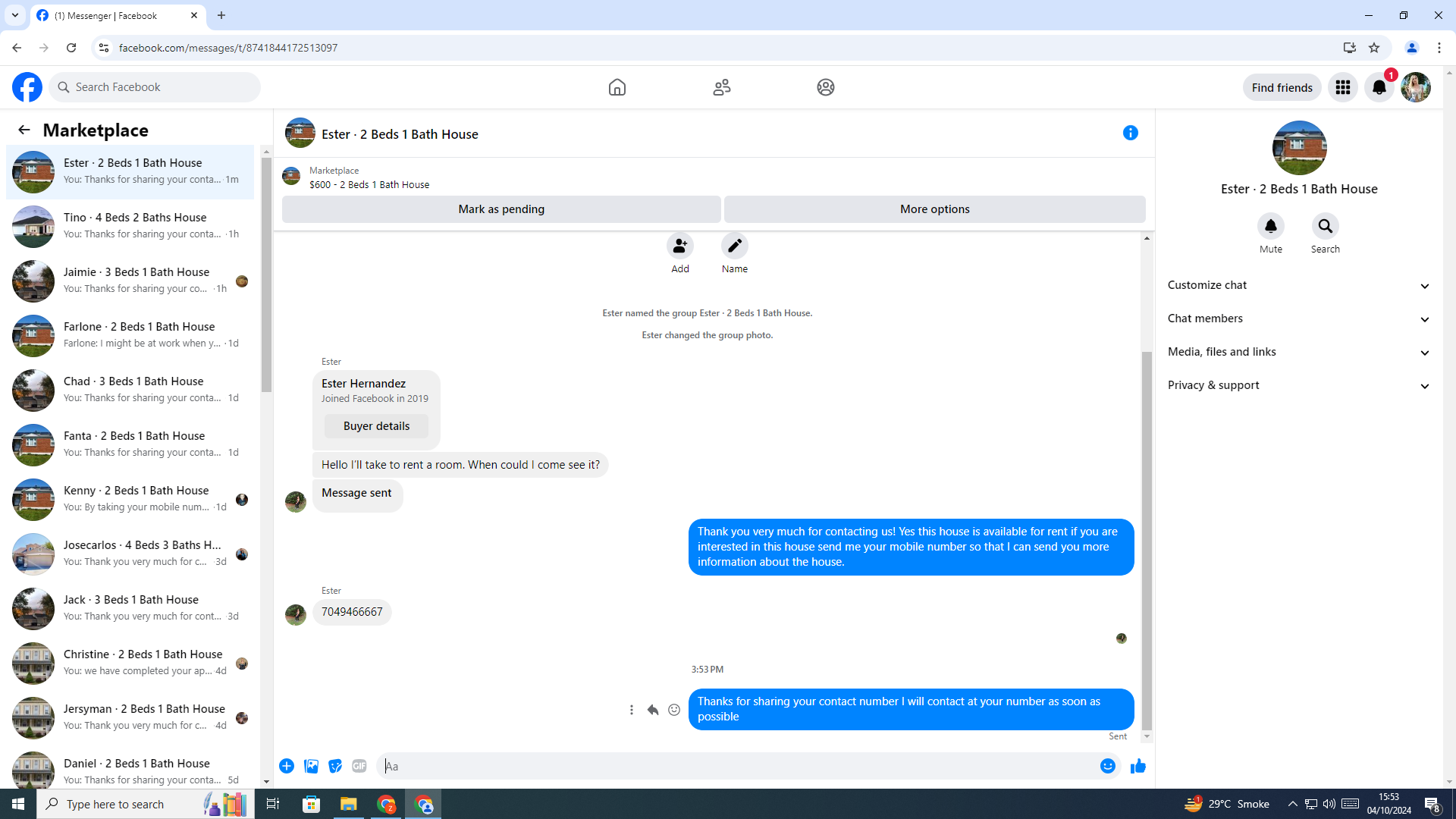Expand the Privacy & support section

point(1299,385)
